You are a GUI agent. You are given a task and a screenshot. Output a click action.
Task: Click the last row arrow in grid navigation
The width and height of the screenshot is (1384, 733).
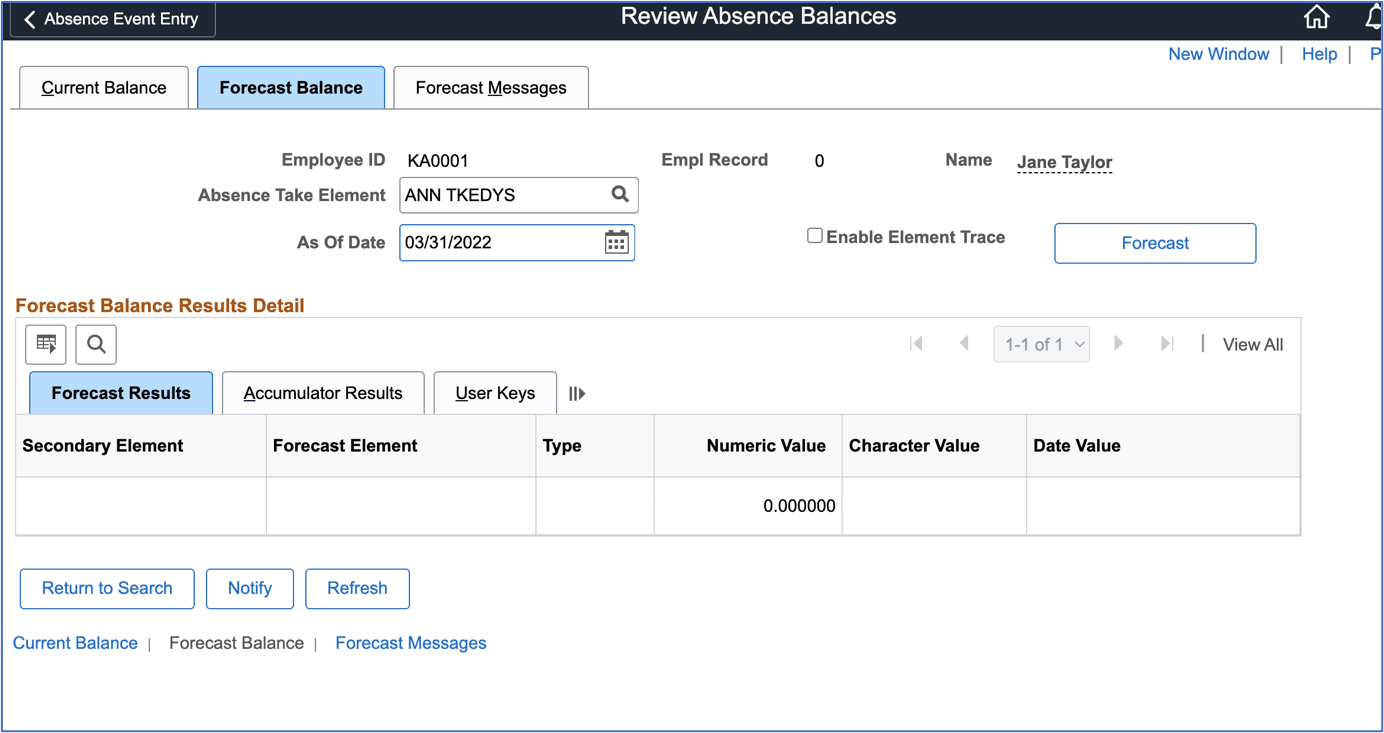pyautogui.click(x=1167, y=344)
